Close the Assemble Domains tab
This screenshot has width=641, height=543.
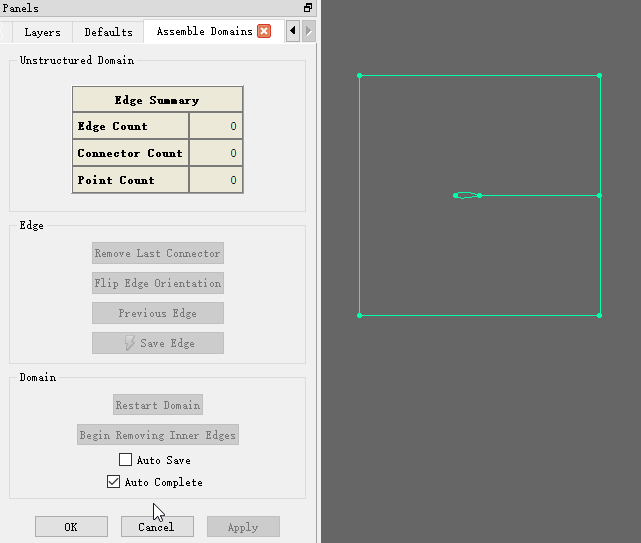click(x=264, y=31)
